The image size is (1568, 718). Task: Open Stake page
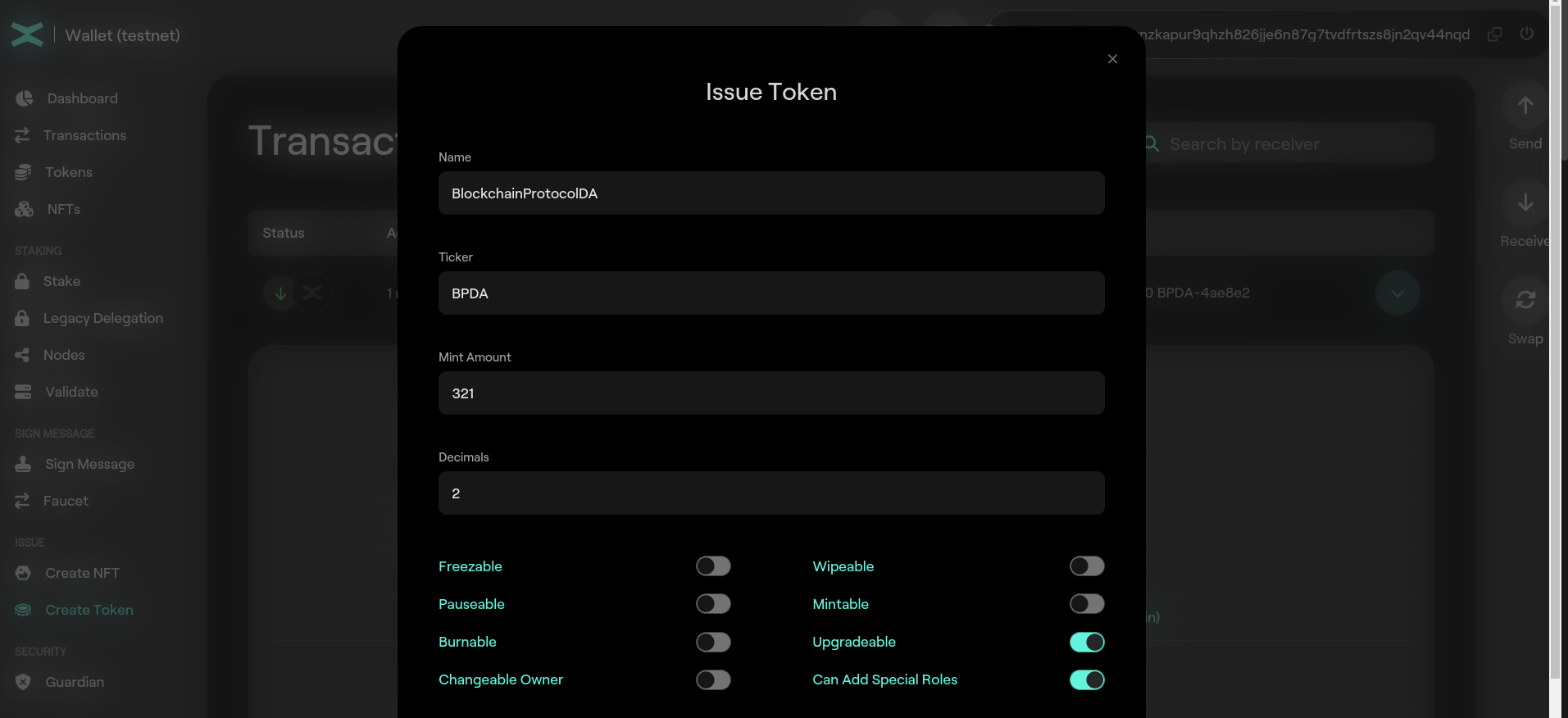click(x=61, y=281)
